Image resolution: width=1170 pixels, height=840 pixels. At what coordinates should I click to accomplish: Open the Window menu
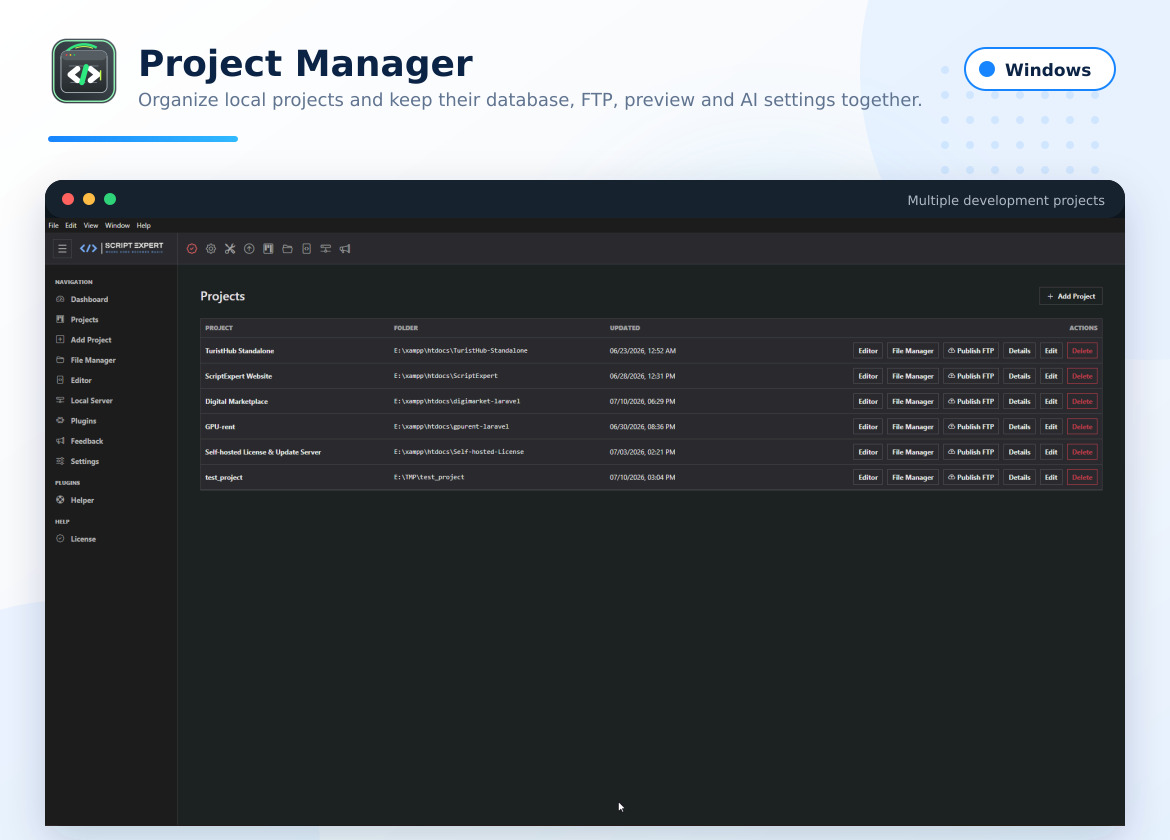coord(117,225)
